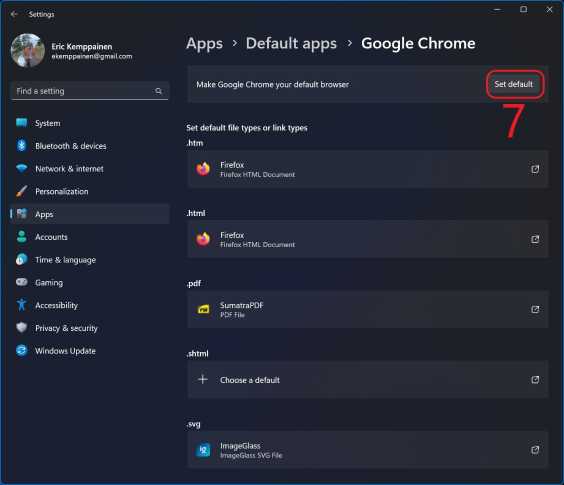Click the 'PDF File' description text
This screenshot has width=564, height=485.
coord(232,315)
